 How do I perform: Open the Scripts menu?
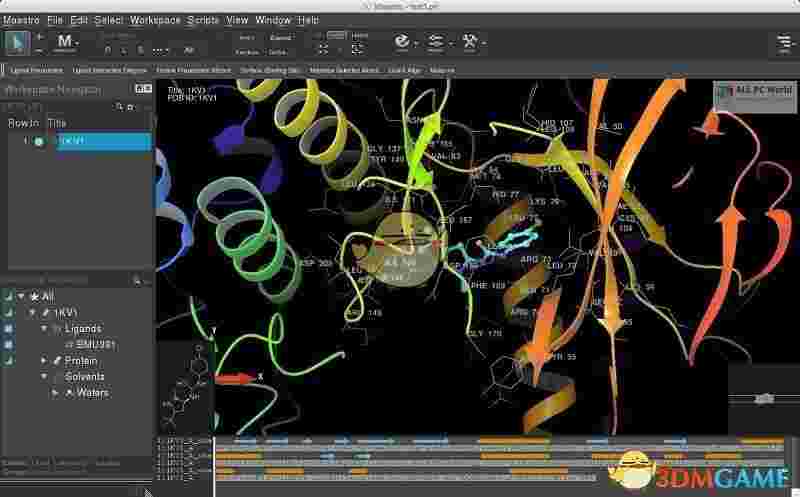[x=203, y=19]
